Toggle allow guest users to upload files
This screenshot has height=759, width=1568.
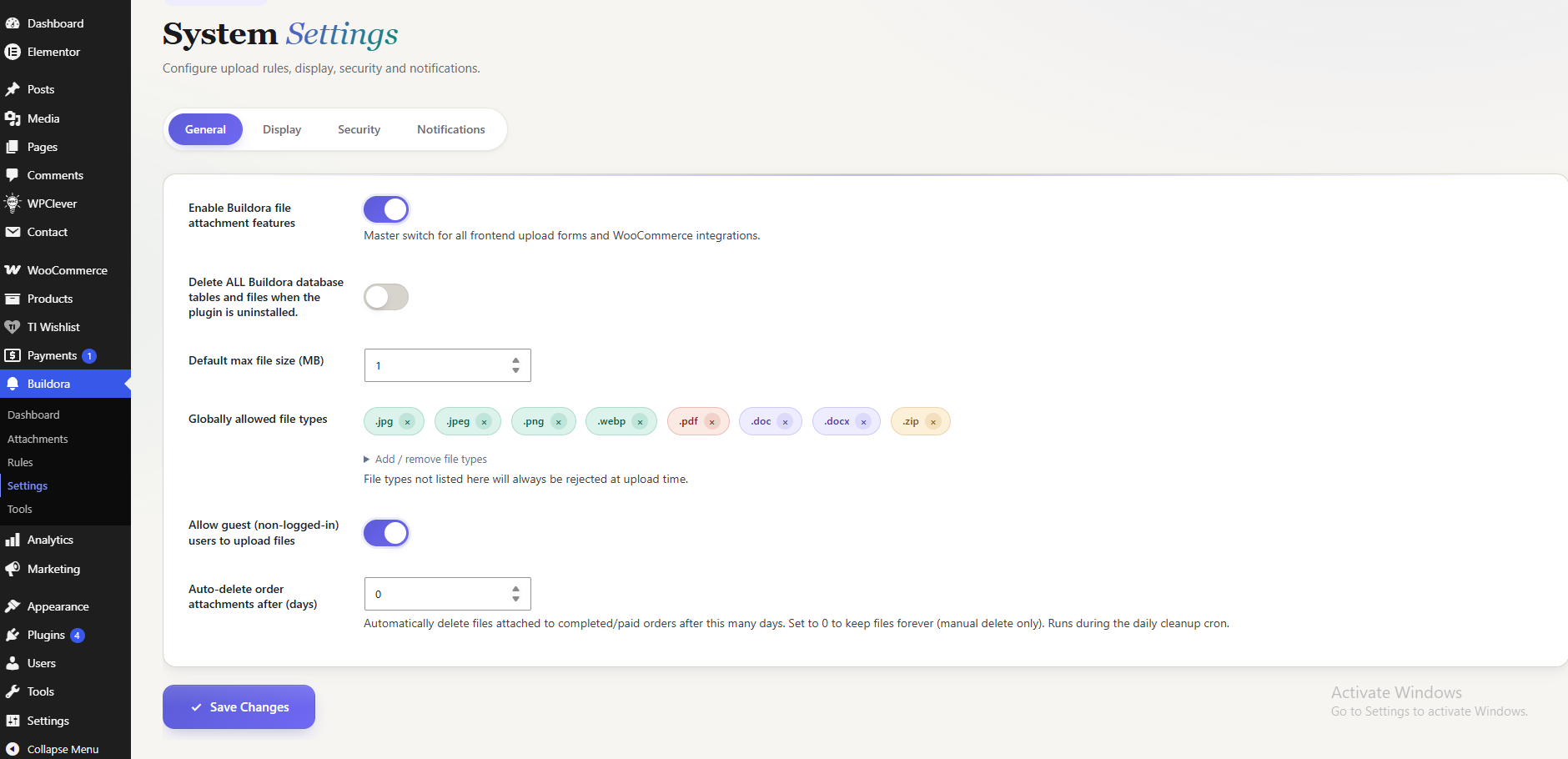pyautogui.click(x=386, y=533)
